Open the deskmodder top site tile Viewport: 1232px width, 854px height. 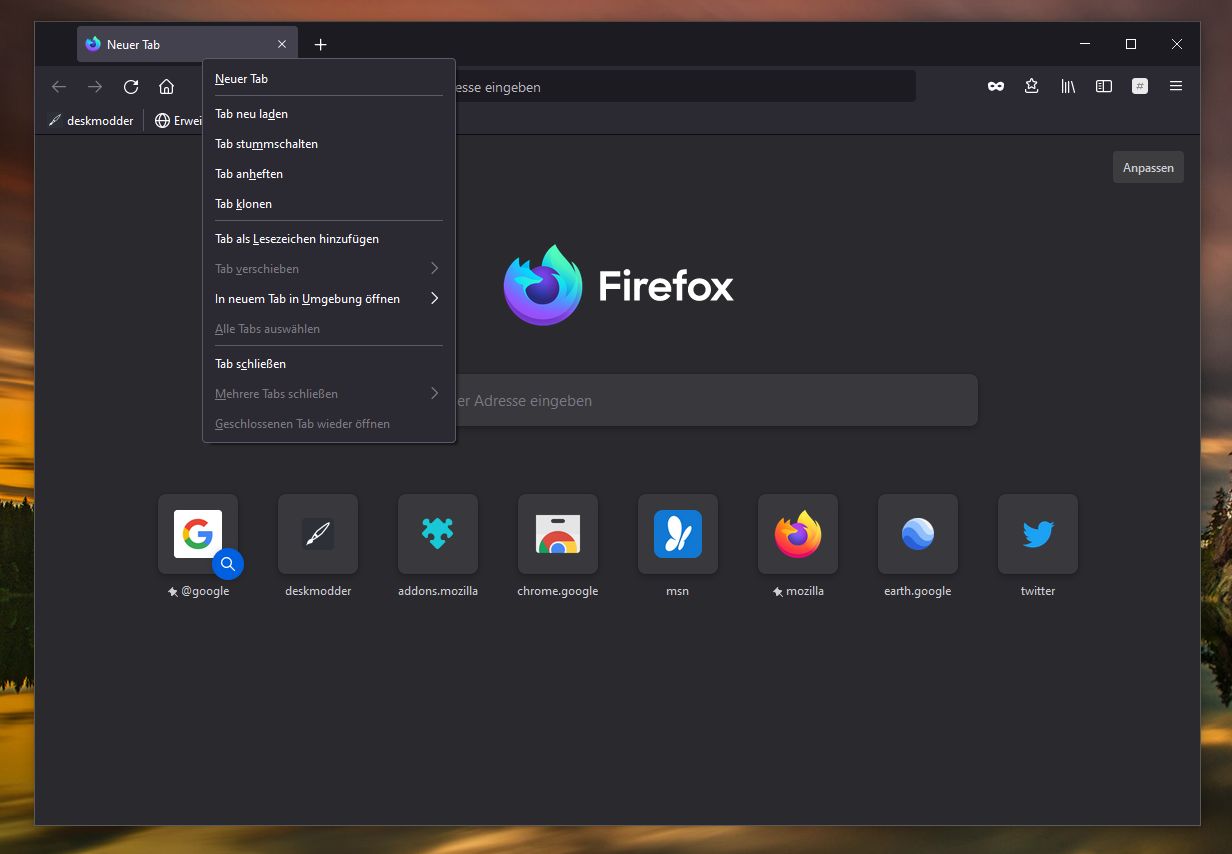click(x=318, y=534)
